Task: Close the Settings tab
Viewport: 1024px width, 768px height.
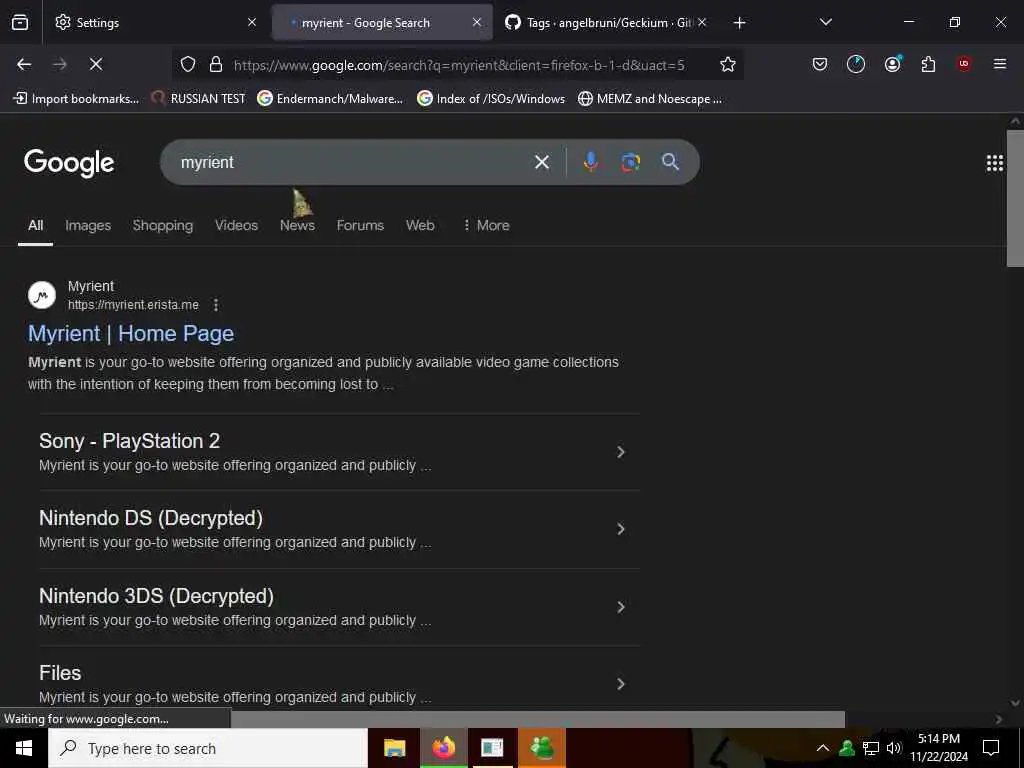Action: [252, 22]
